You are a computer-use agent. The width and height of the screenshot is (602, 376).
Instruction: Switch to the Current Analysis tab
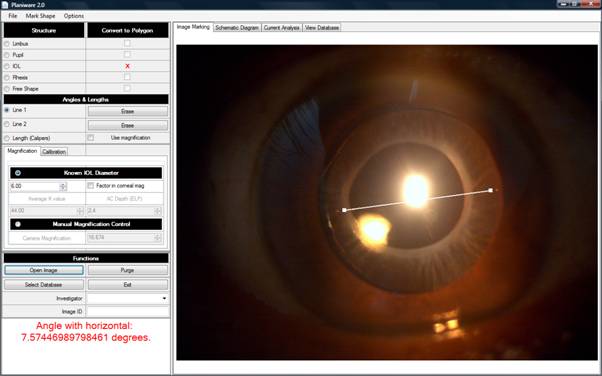[281, 28]
